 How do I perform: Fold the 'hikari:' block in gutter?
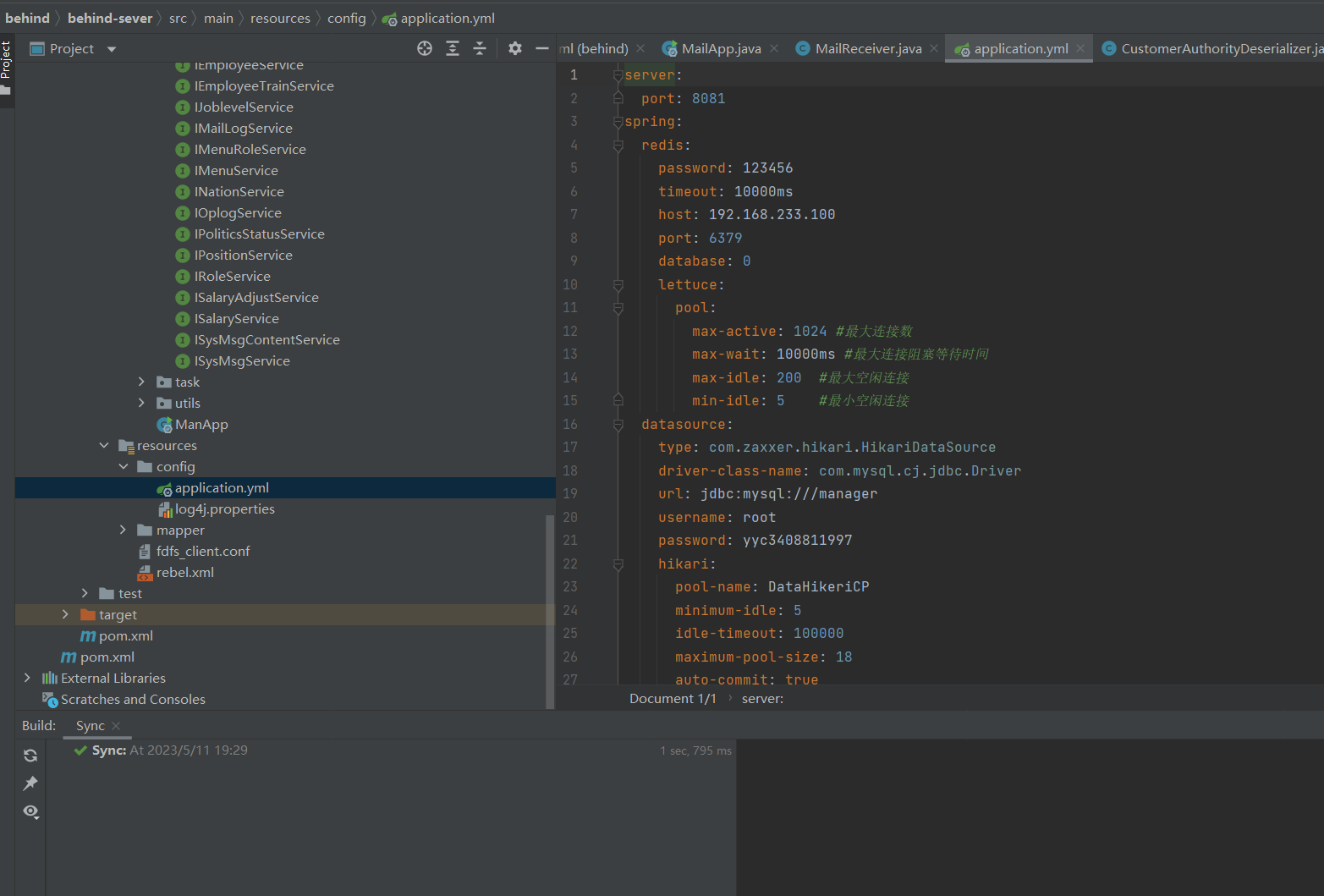(618, 564)
